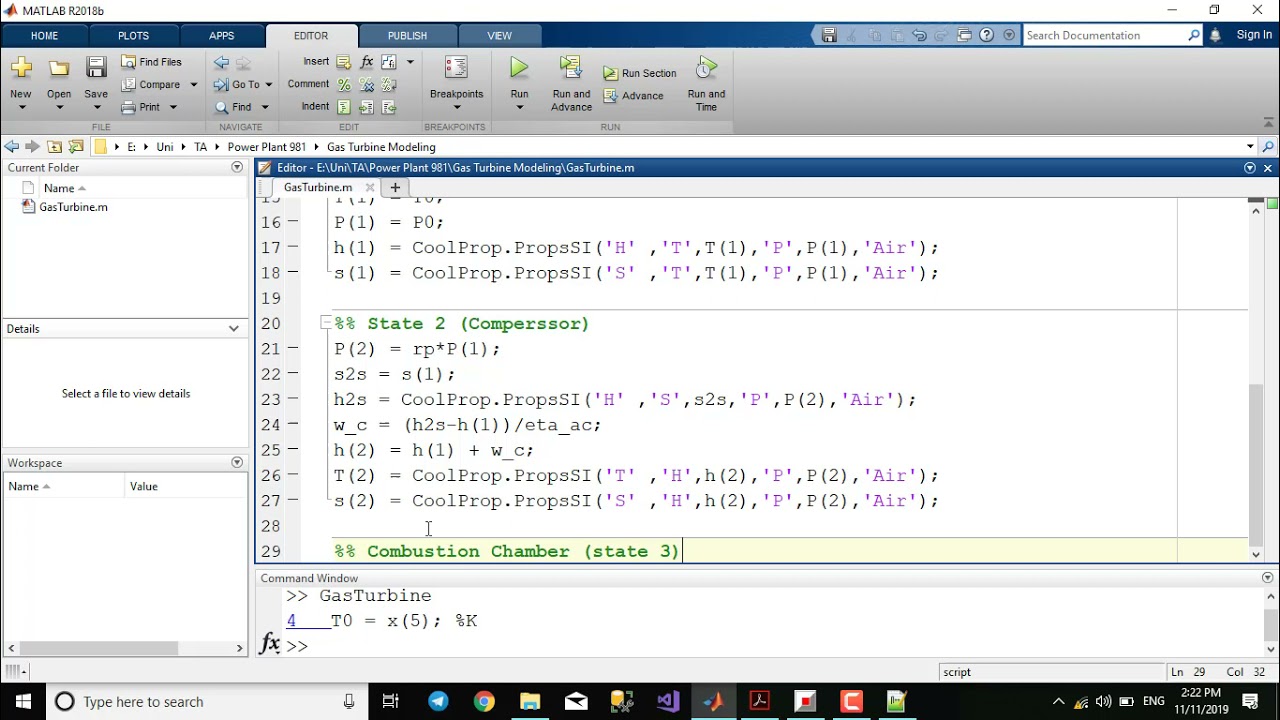This screenshot has width=1280, height=720.
Task: Insert a section break icon
Action: 344,62
